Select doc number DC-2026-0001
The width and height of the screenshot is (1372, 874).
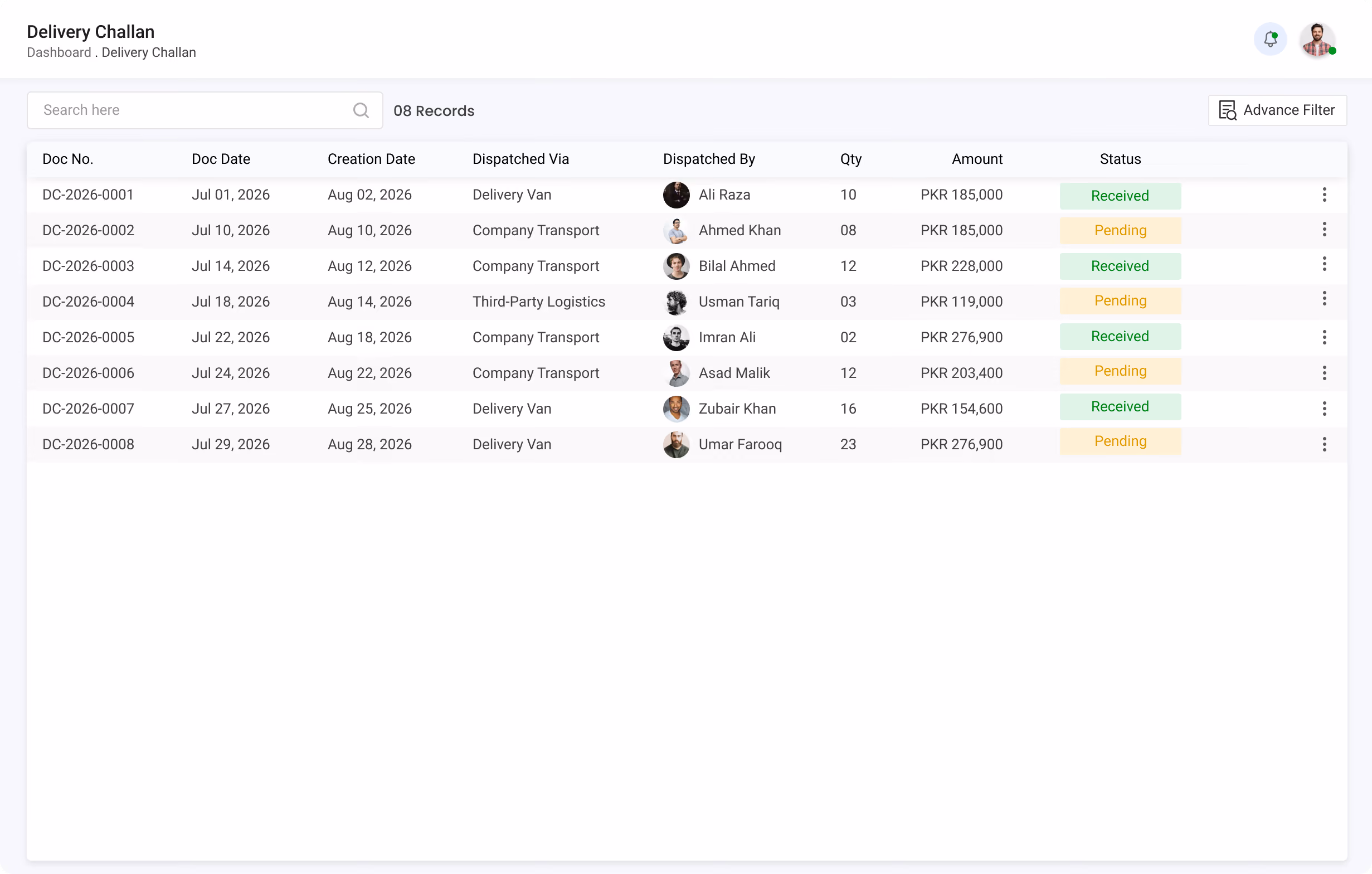(87, 195)
